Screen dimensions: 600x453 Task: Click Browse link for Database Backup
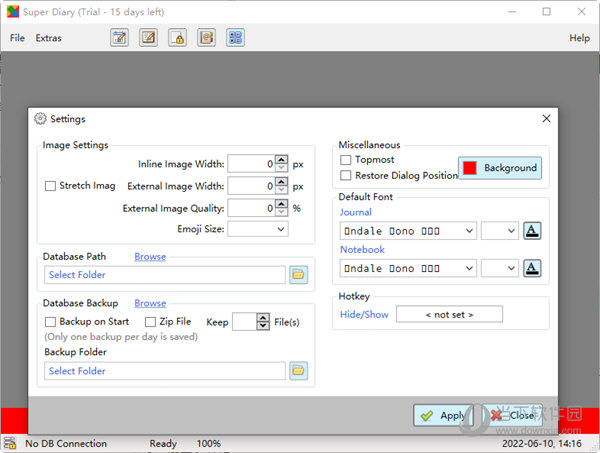point(150,303)
